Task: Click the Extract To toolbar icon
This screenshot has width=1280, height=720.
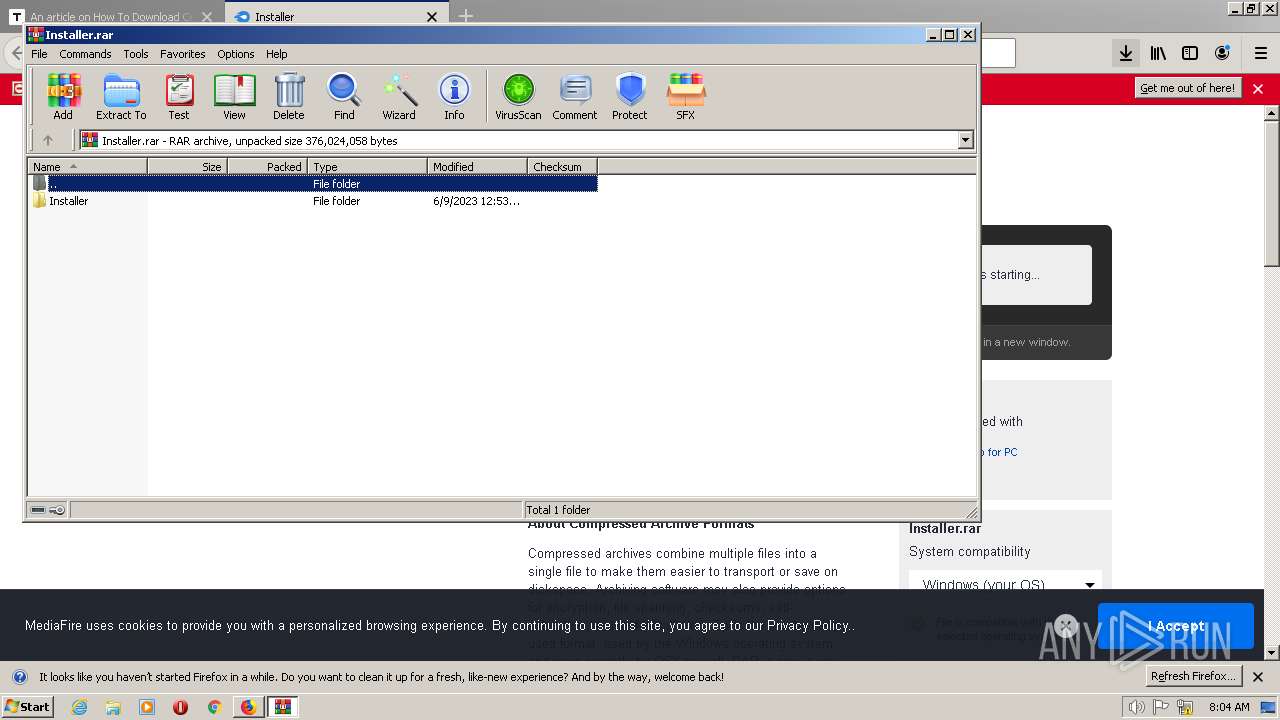Action: [x=121, y=97]
